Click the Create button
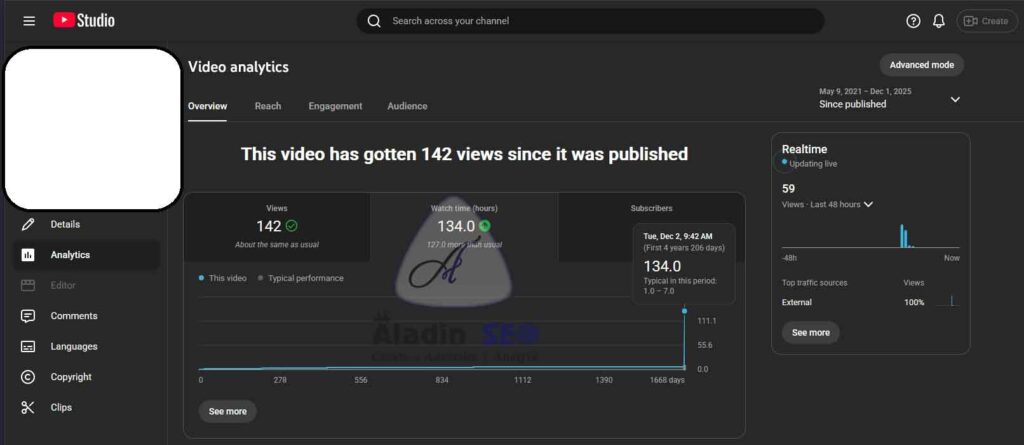Image resolution: width=1024 pixels, height=445 pixels. 986,21
